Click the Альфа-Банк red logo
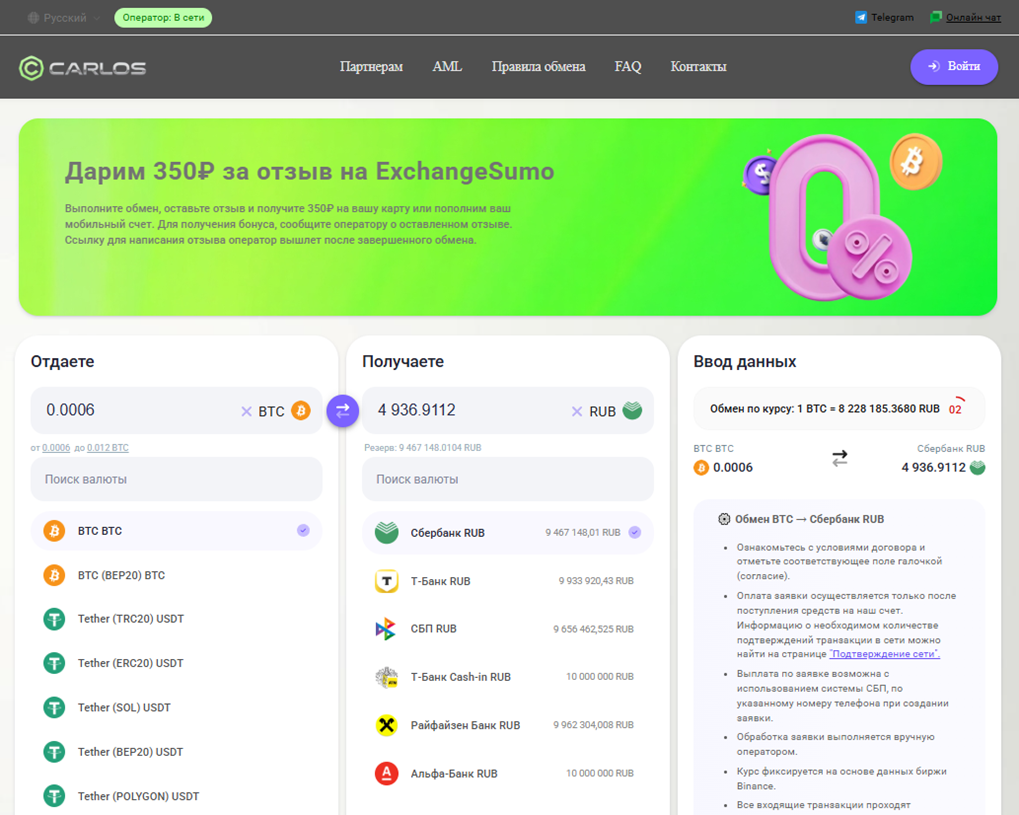Screen dimensions: 1019x815 coord(387,773)
